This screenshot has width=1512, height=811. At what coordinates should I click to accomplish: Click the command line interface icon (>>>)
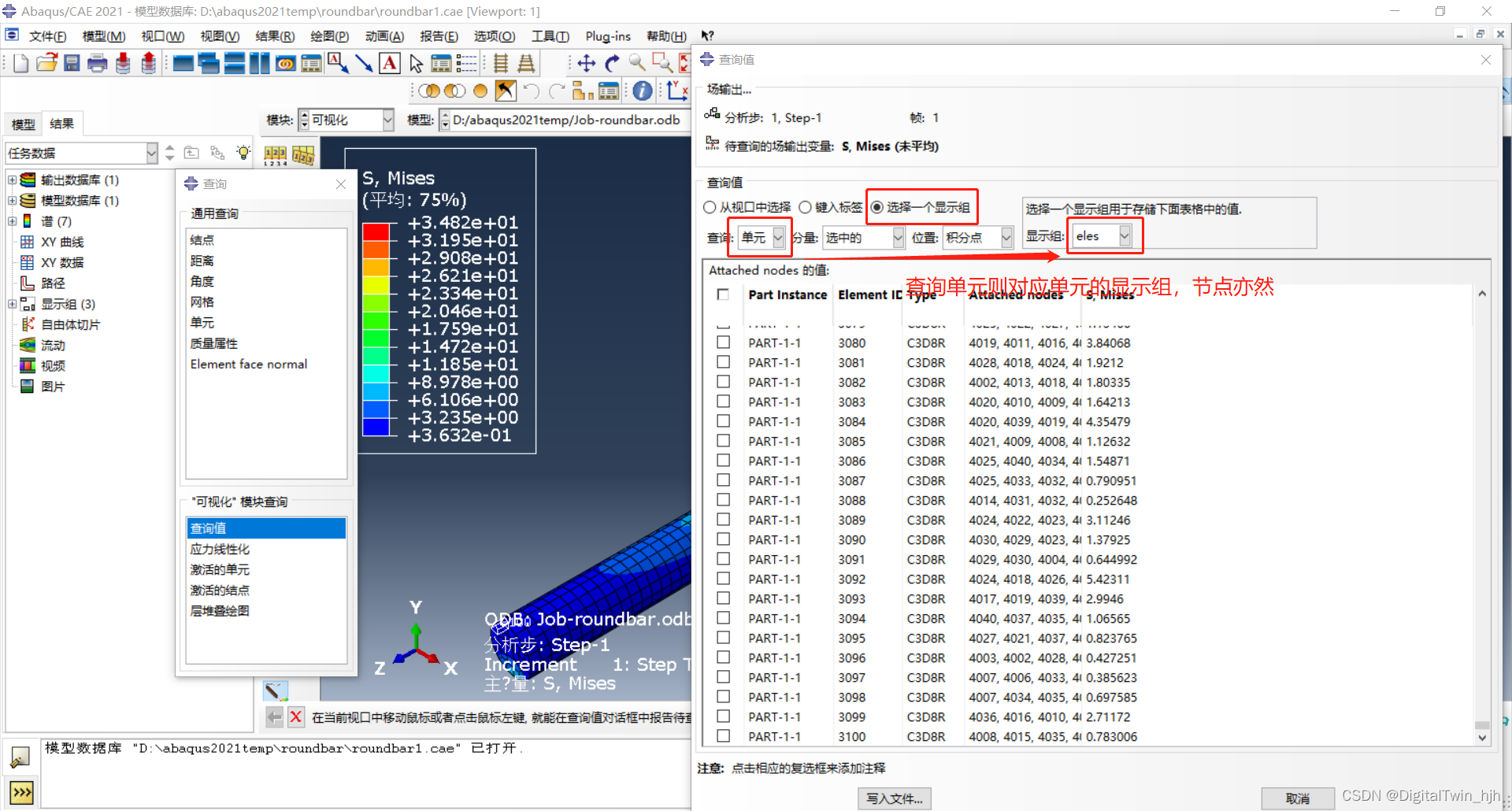pos(21,792)
